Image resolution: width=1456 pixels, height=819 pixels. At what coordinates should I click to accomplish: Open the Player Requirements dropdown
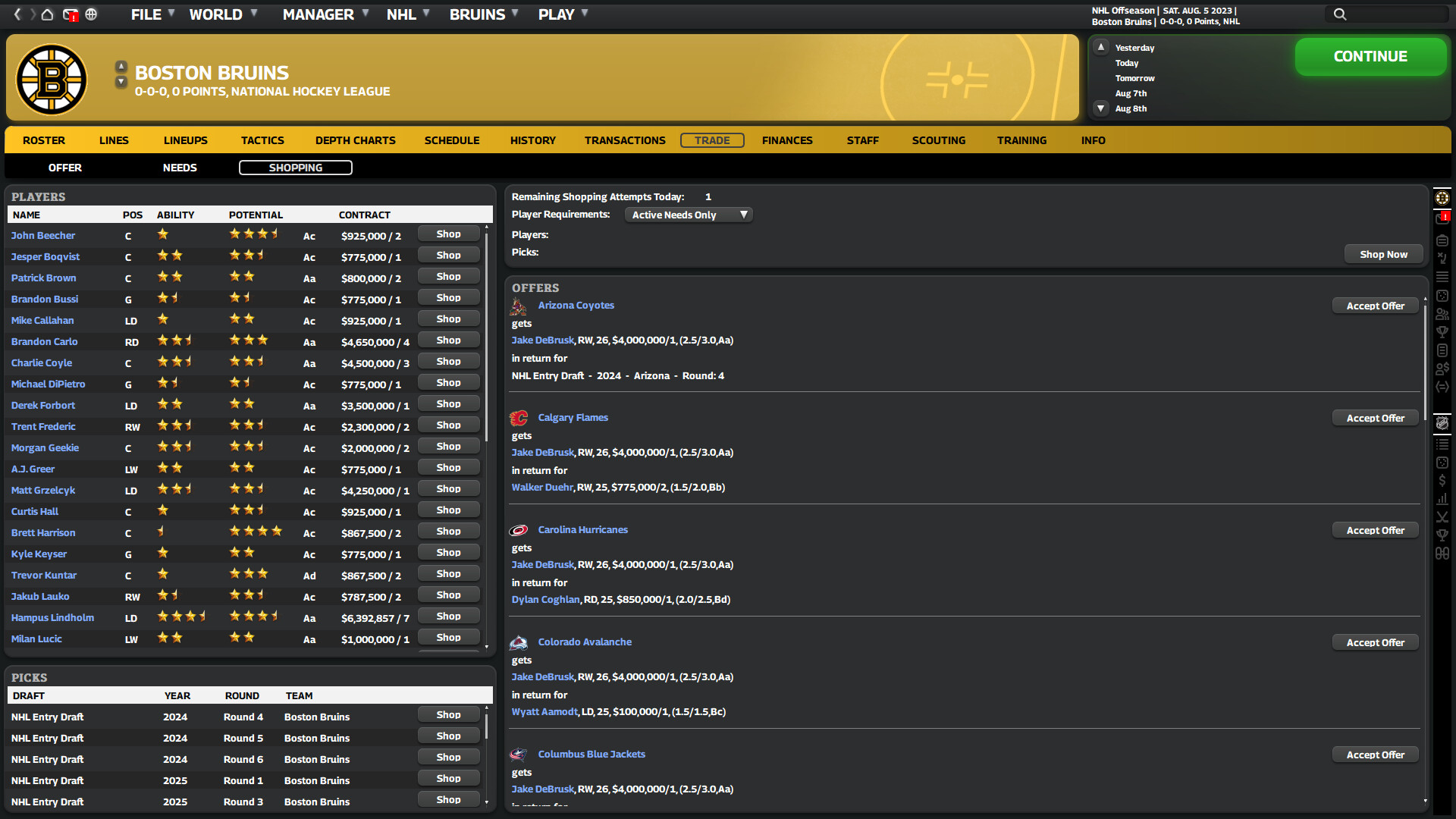pos(687,215)
